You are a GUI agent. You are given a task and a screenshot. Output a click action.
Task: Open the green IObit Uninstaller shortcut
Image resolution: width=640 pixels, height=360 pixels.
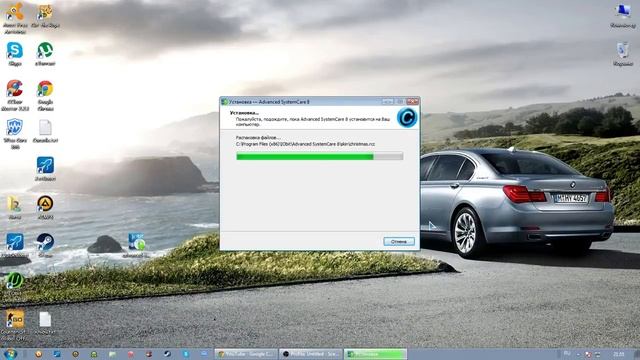15,281
